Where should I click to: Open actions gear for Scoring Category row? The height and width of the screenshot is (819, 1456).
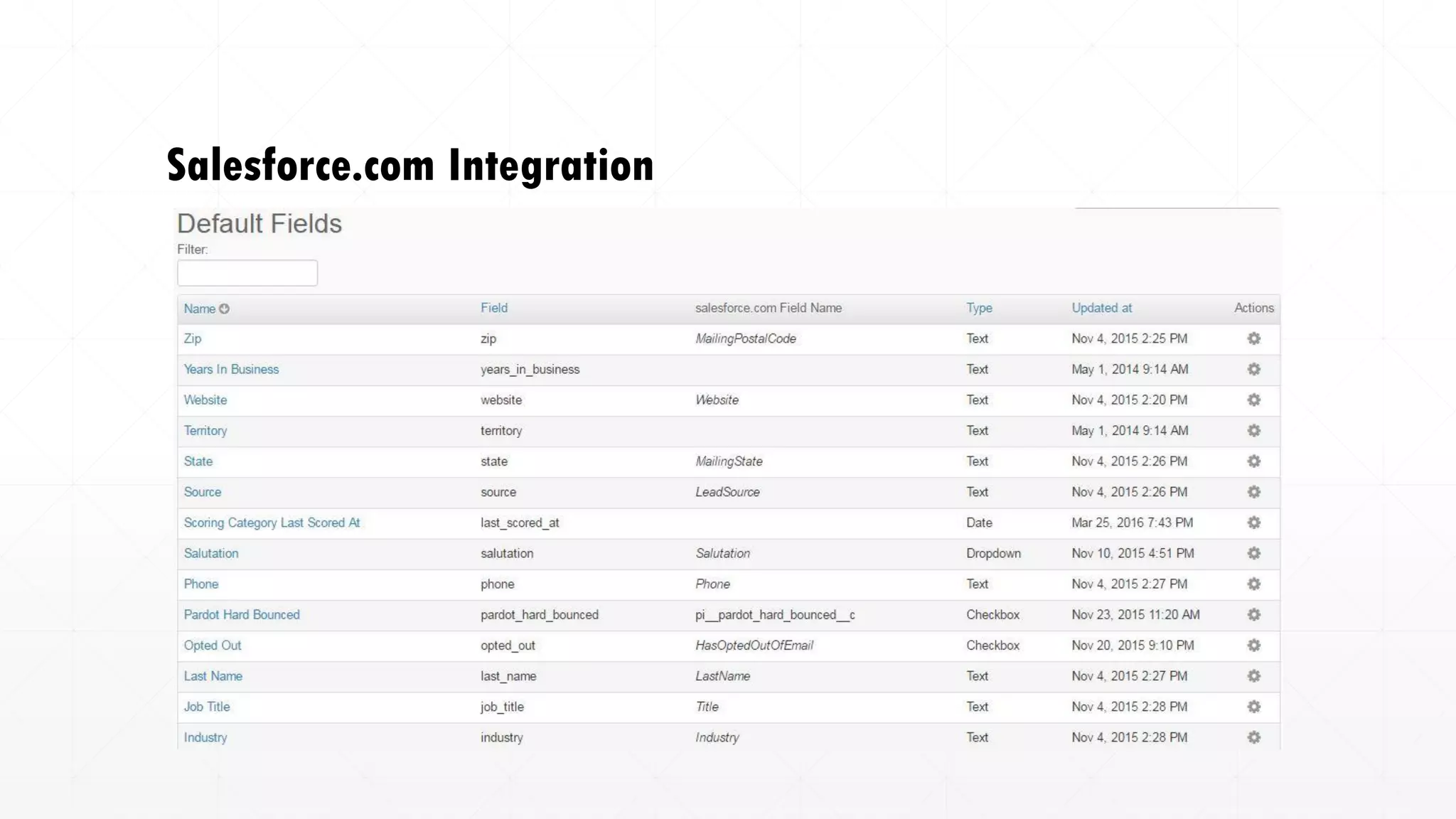click(x=1254, y=523)
